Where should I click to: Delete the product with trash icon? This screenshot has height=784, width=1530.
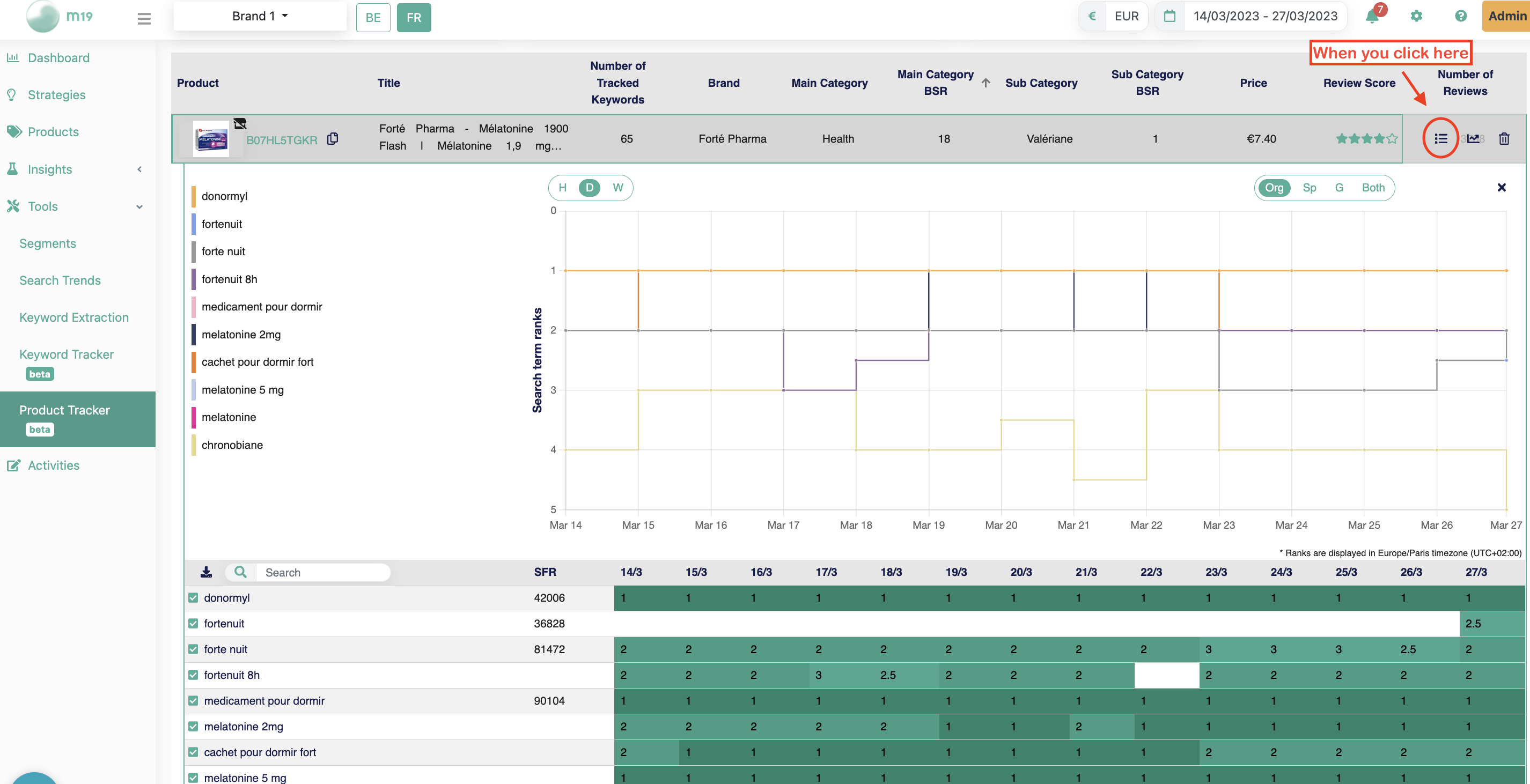pos(1504,138)
